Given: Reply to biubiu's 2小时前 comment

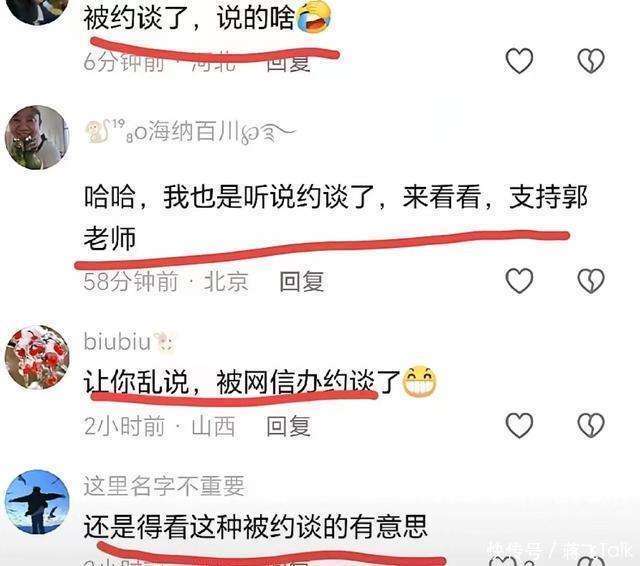Looking at the screenshot, I should pos(289,426).
